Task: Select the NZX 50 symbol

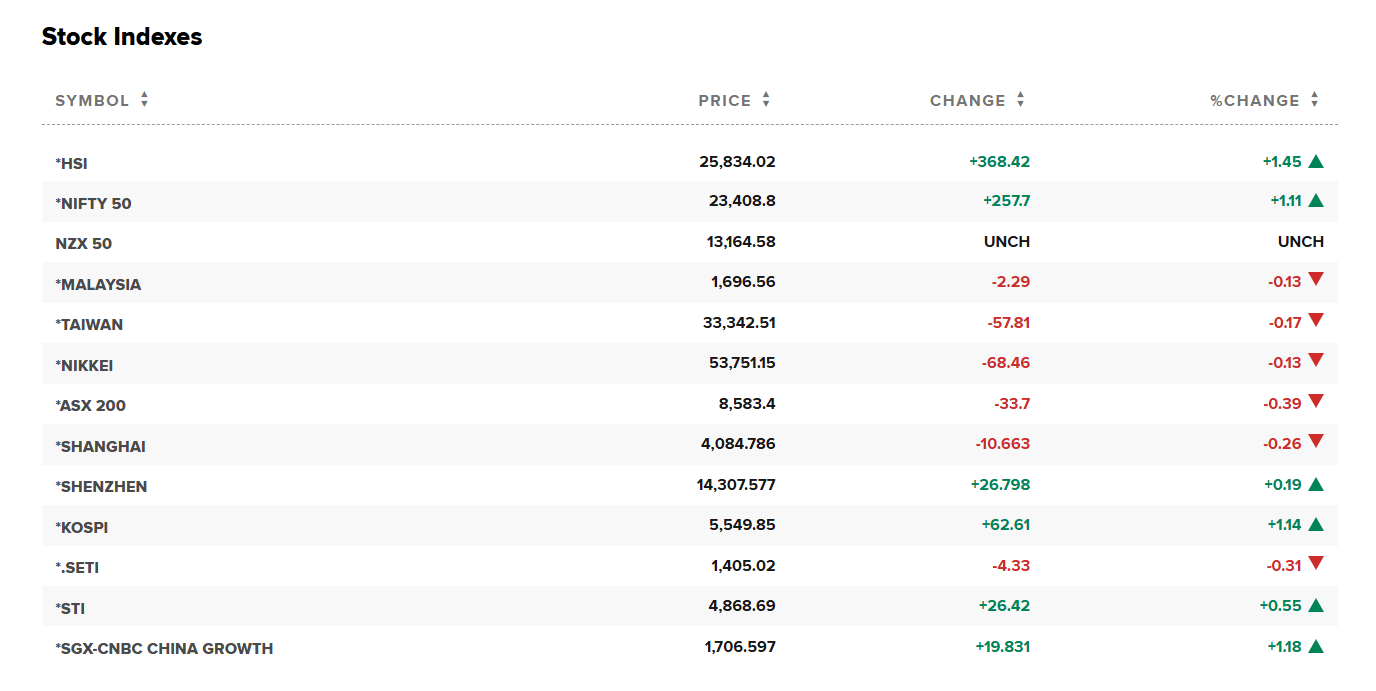Action: pos(84,244)
